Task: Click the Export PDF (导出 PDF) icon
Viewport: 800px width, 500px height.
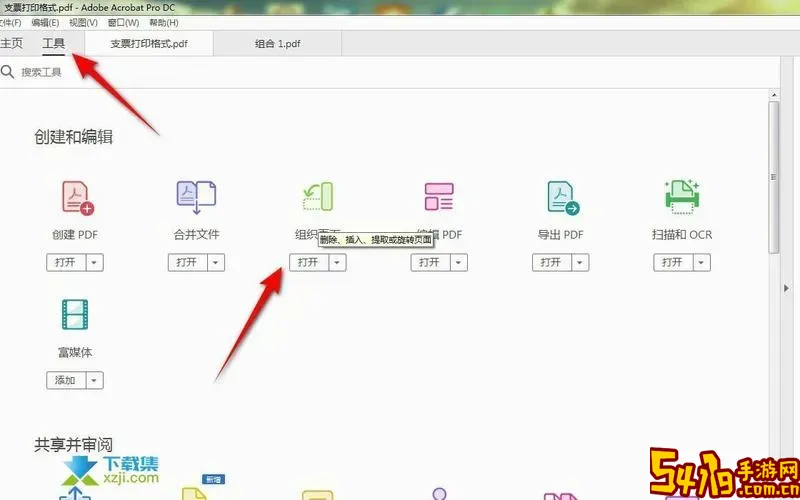Action: 563,197
